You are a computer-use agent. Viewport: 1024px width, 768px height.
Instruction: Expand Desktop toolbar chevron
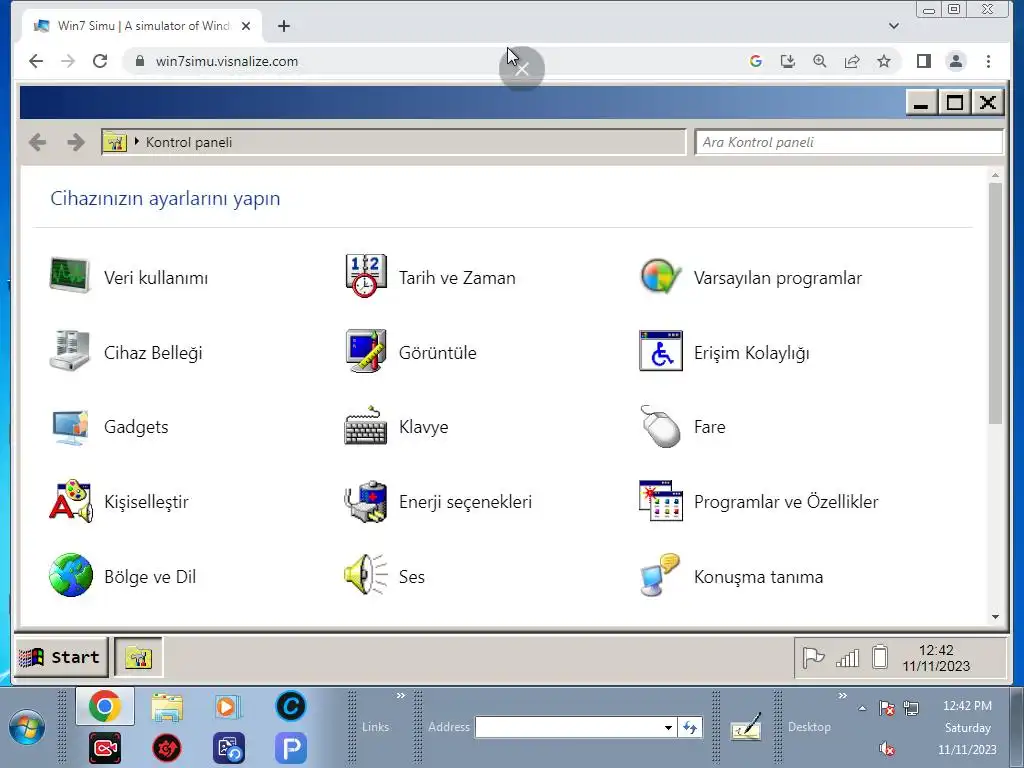click(842, 696)
